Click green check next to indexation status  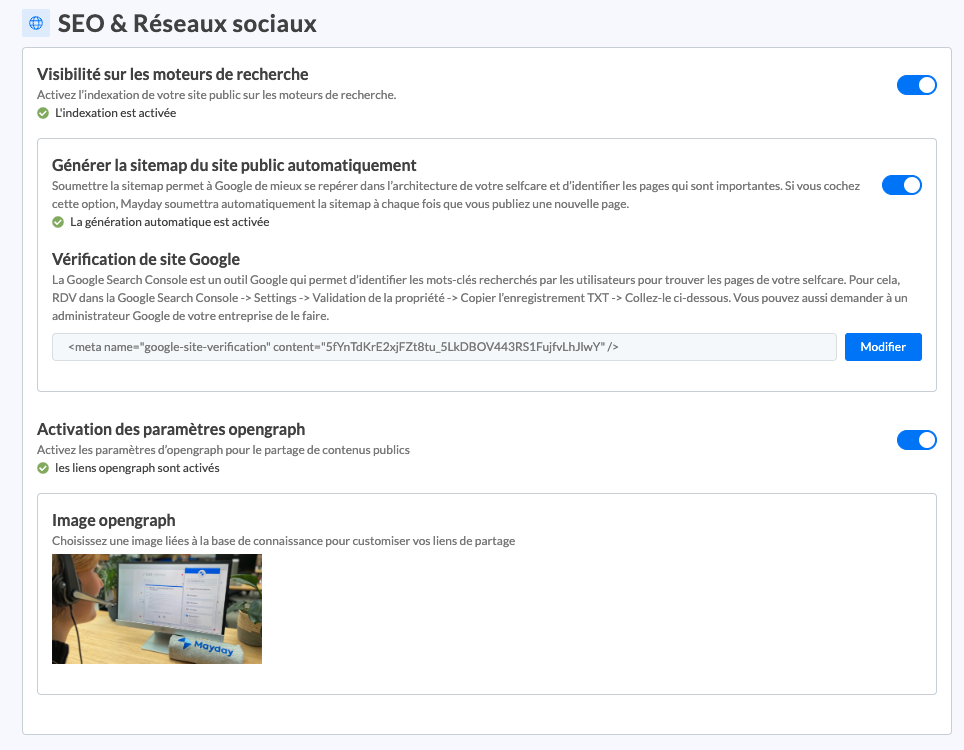[x=43, y=113]
